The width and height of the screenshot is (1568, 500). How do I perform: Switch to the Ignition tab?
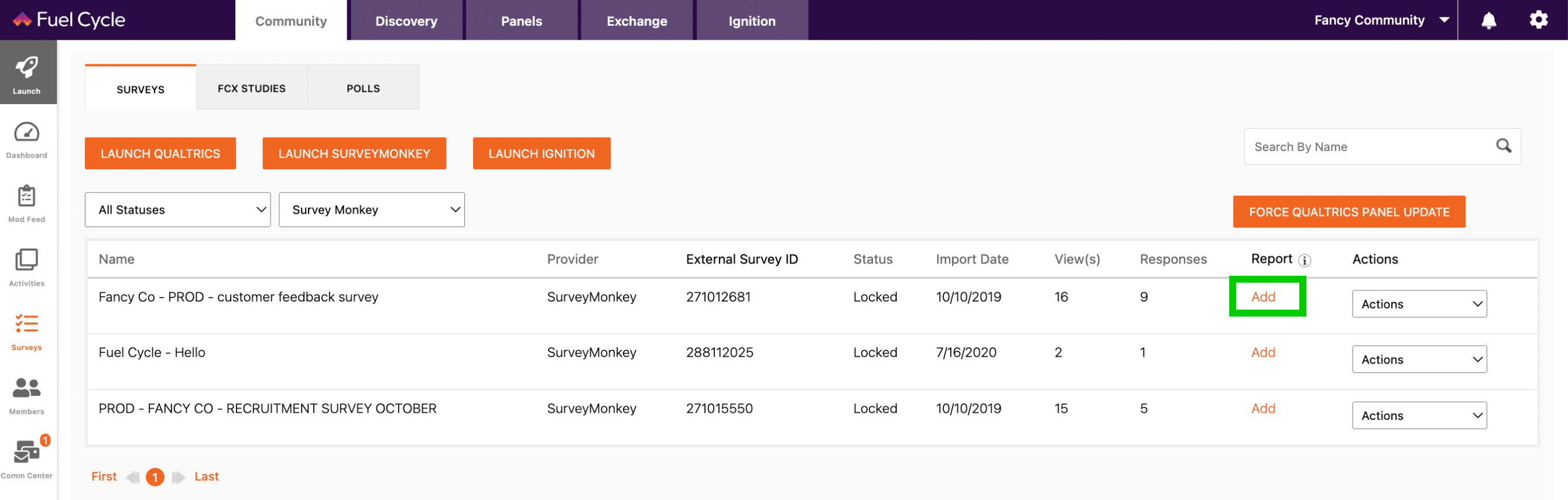pyautogui.click(x=752, y=20)
